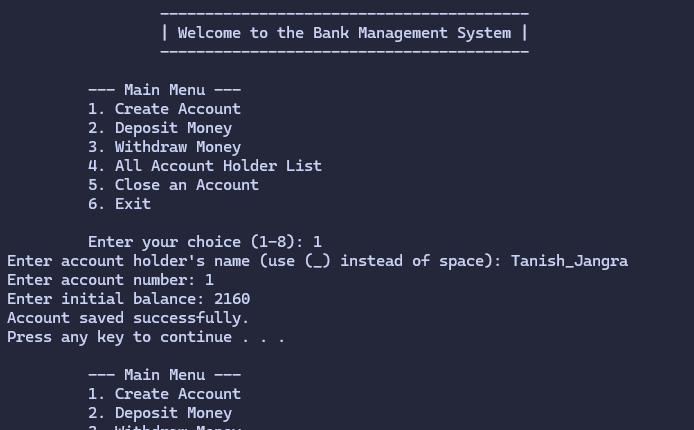Click the '3. Withdraw Money' line
The width and height of the screenshot is (694, 430).
point(165,147)
